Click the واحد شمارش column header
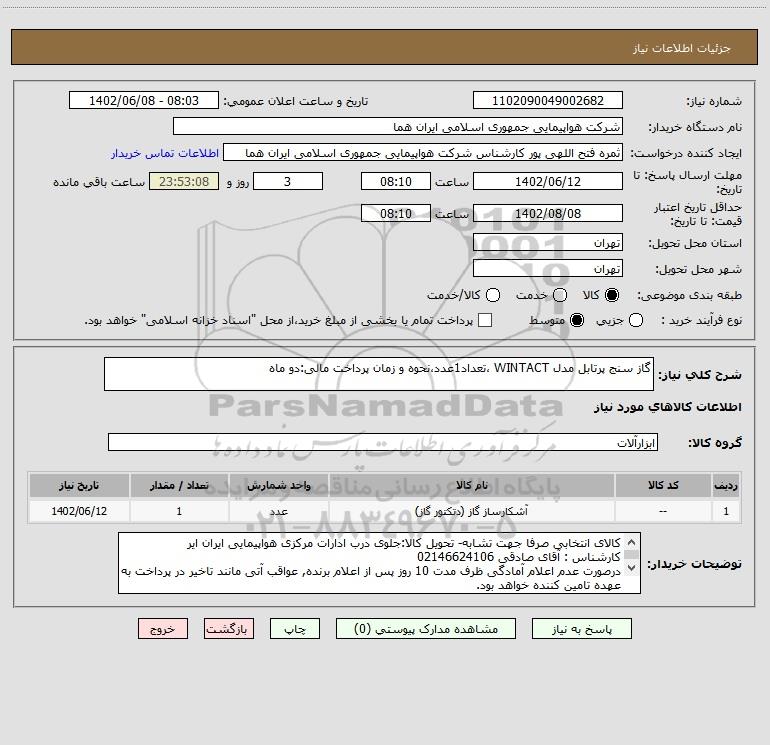The height and width of the screenshot is (745, 770). click(278, 485)
